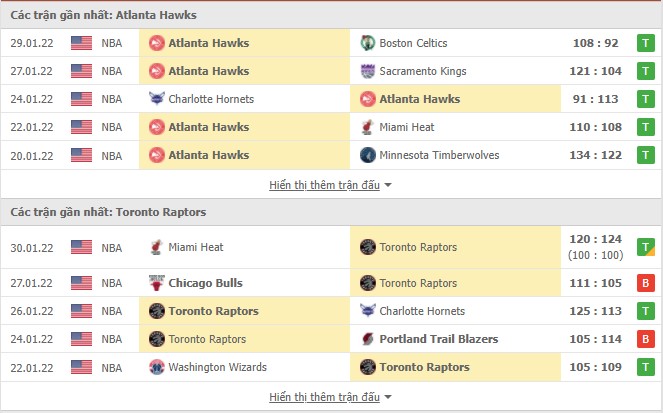
Task: Click the Washington Wizards team logo
Action: 156,367
